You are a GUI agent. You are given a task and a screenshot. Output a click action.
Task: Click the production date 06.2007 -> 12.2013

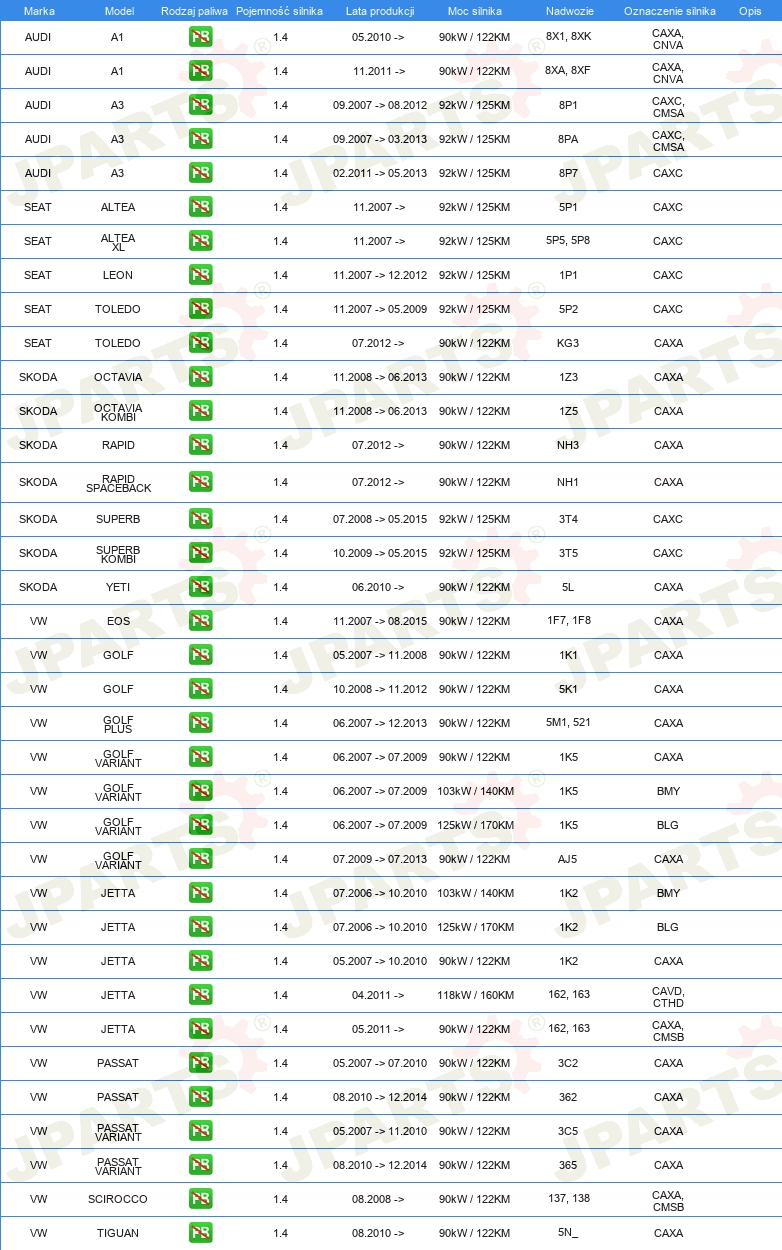380,723
